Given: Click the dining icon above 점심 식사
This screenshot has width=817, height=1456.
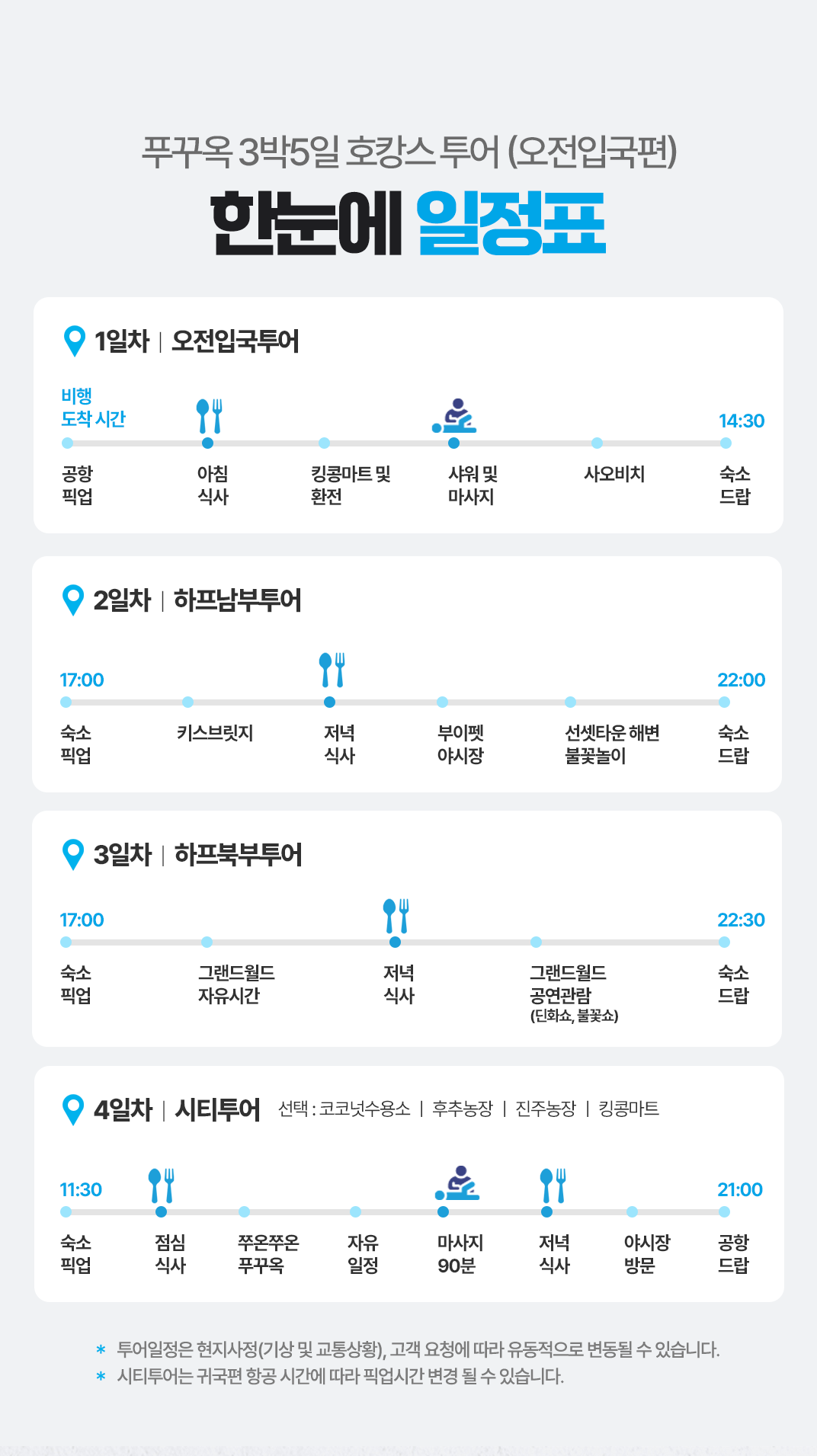Looking at the screenshot, I should (x=162, y=1186).
